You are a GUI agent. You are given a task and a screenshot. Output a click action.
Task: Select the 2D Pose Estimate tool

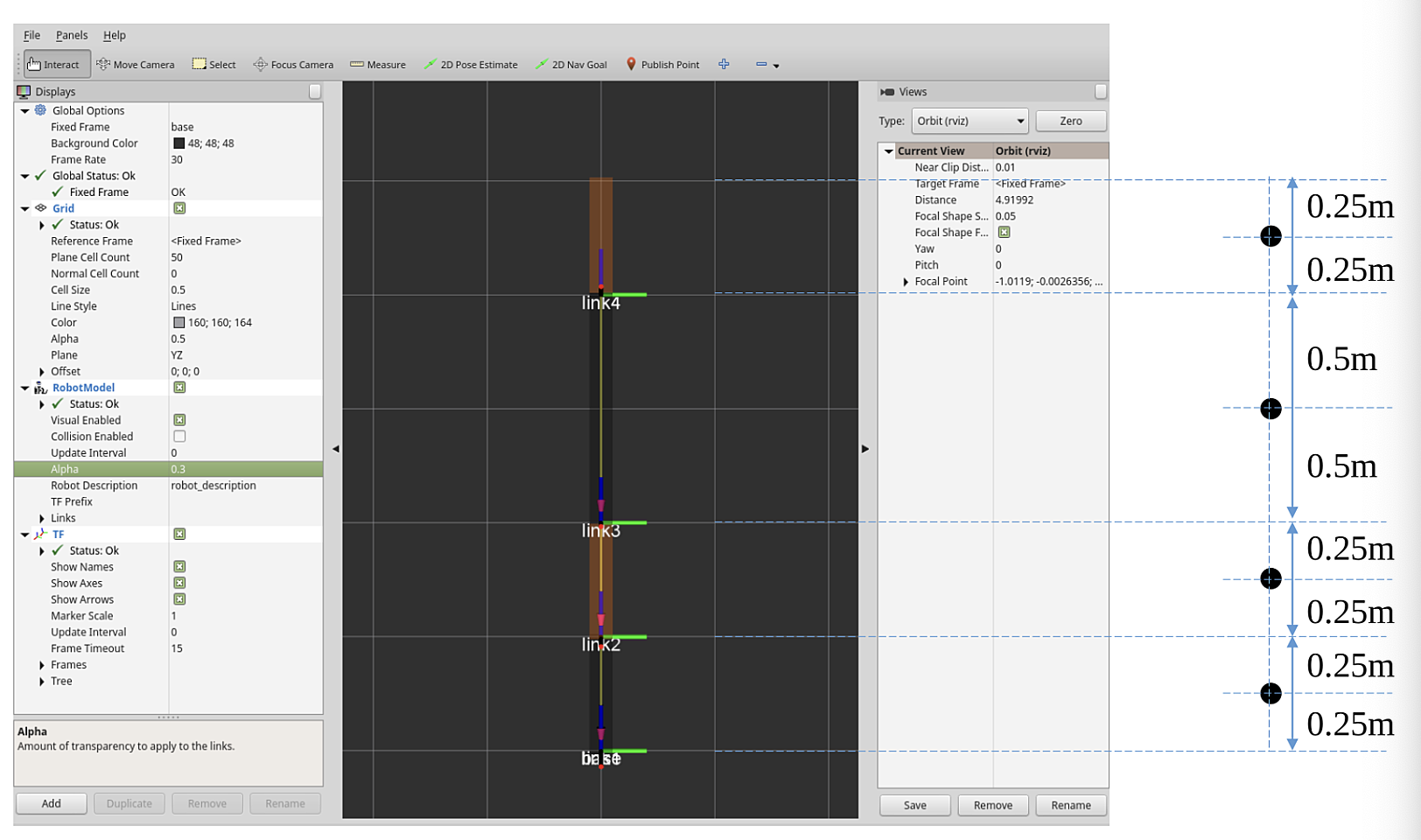point(471,65)
